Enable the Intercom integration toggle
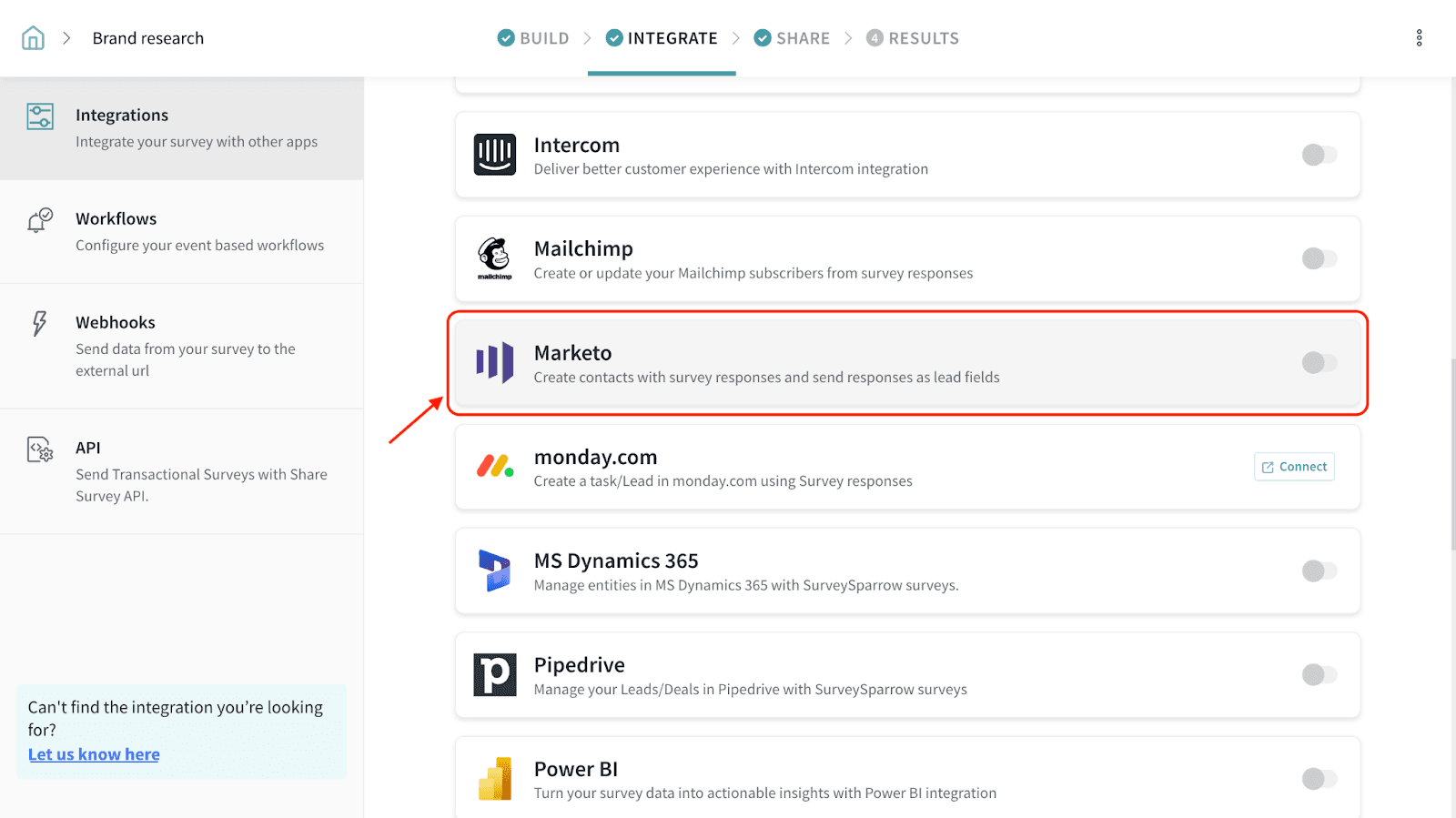 pyautogui.click(x=1319, y=155)
